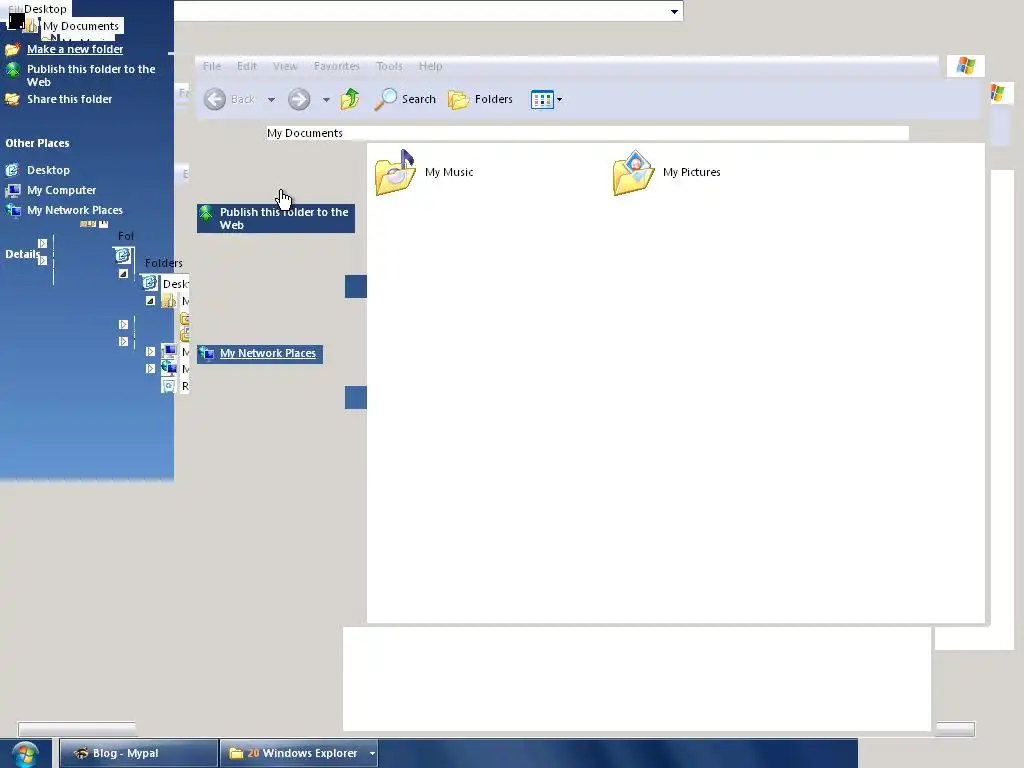Toggle the Folders pane toolbar button
1024x768 pixels.
481,99
